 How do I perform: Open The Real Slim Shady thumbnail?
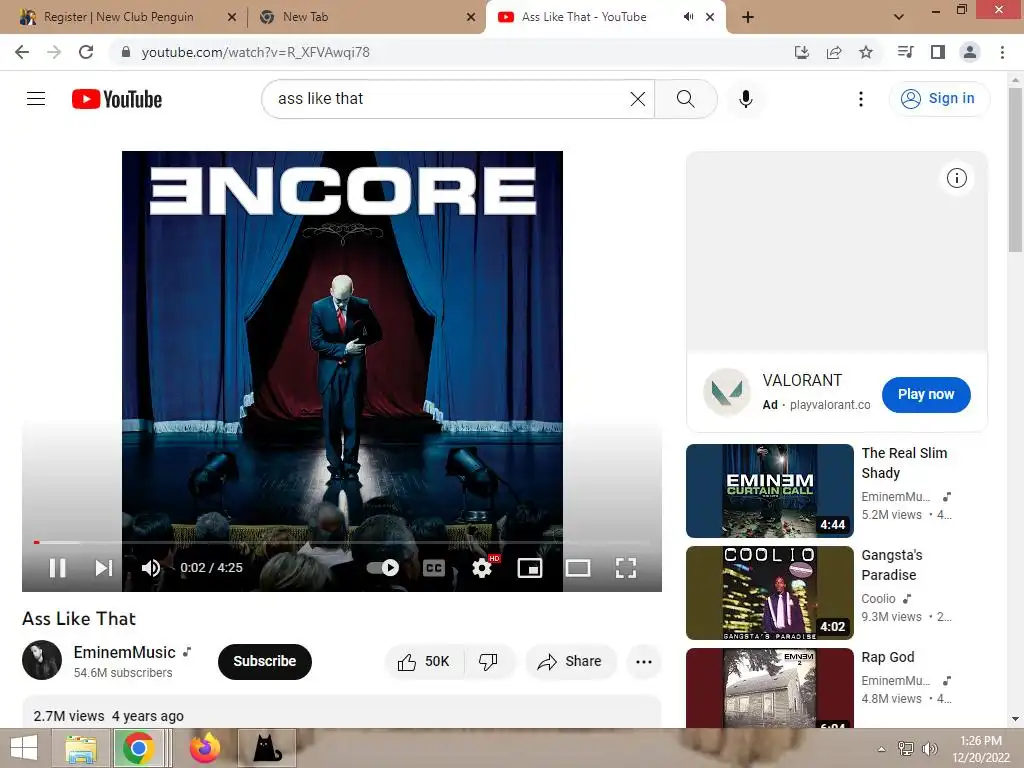point(769,491)
